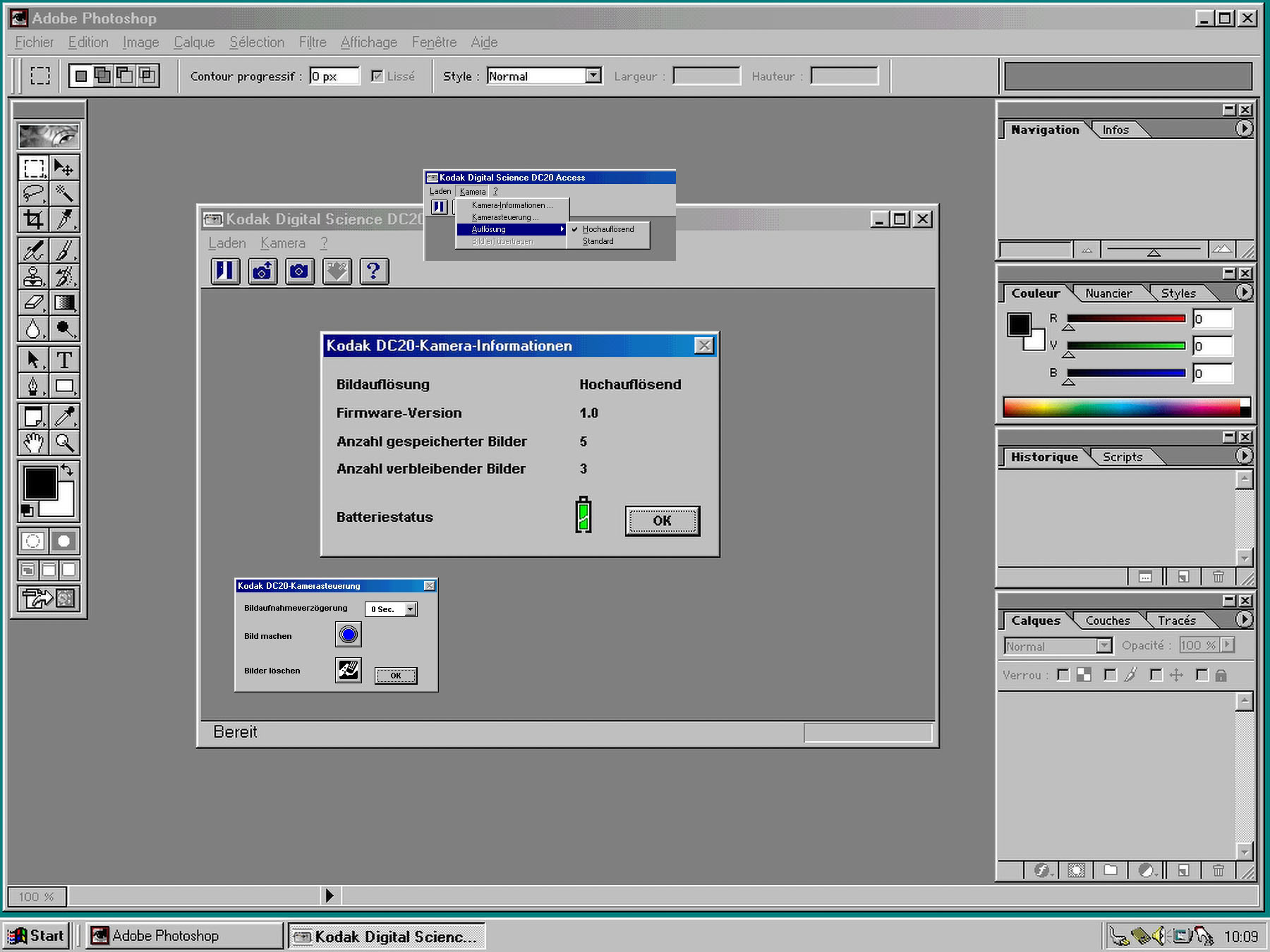Click Kodak toolbar take picture camera icon
Image resolution: width=1270 pixels, height=952 pixels.
click(x=300, y=271)
